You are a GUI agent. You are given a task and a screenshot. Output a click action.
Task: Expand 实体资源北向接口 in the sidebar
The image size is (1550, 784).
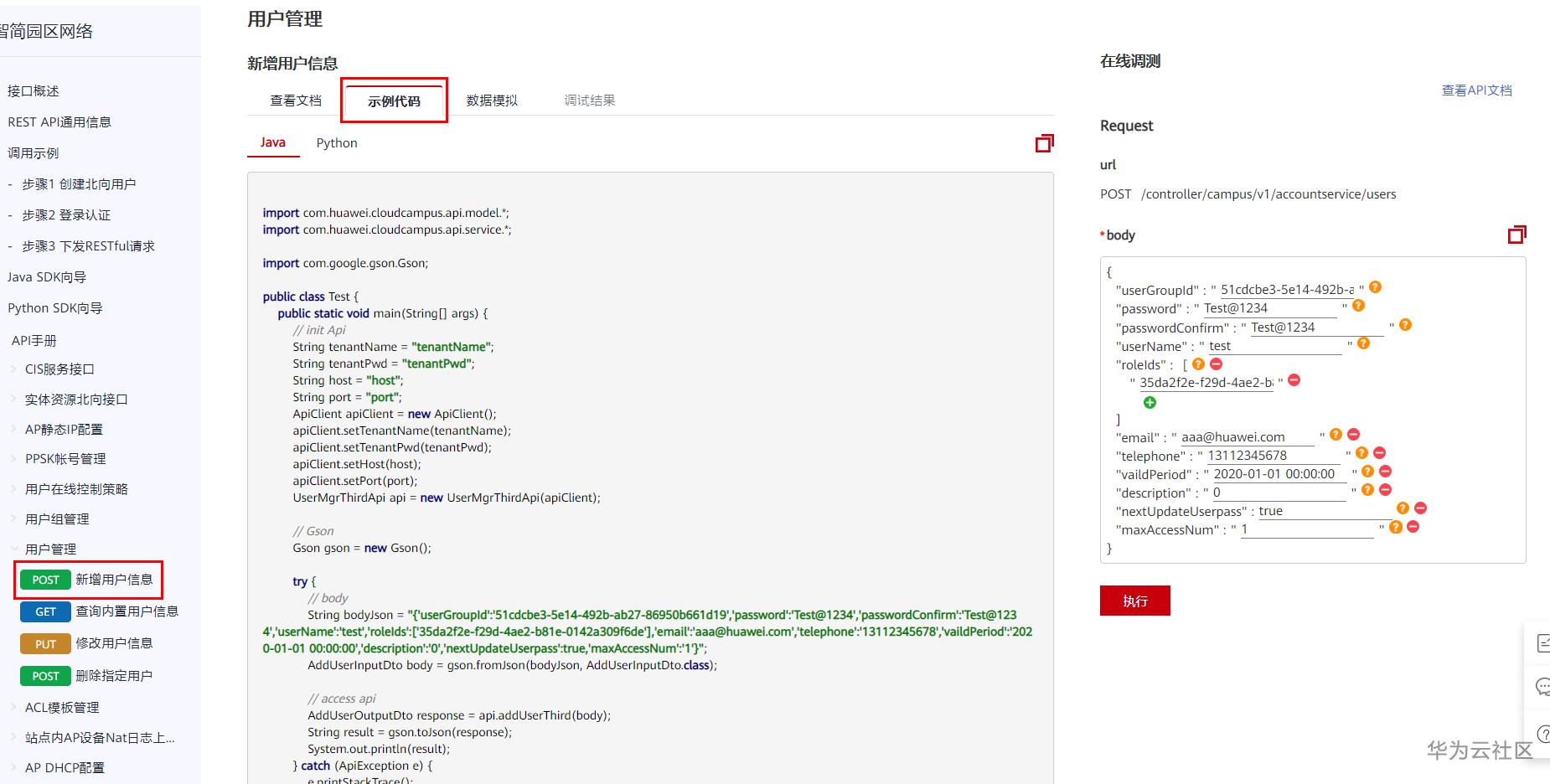tap(13, 400)
